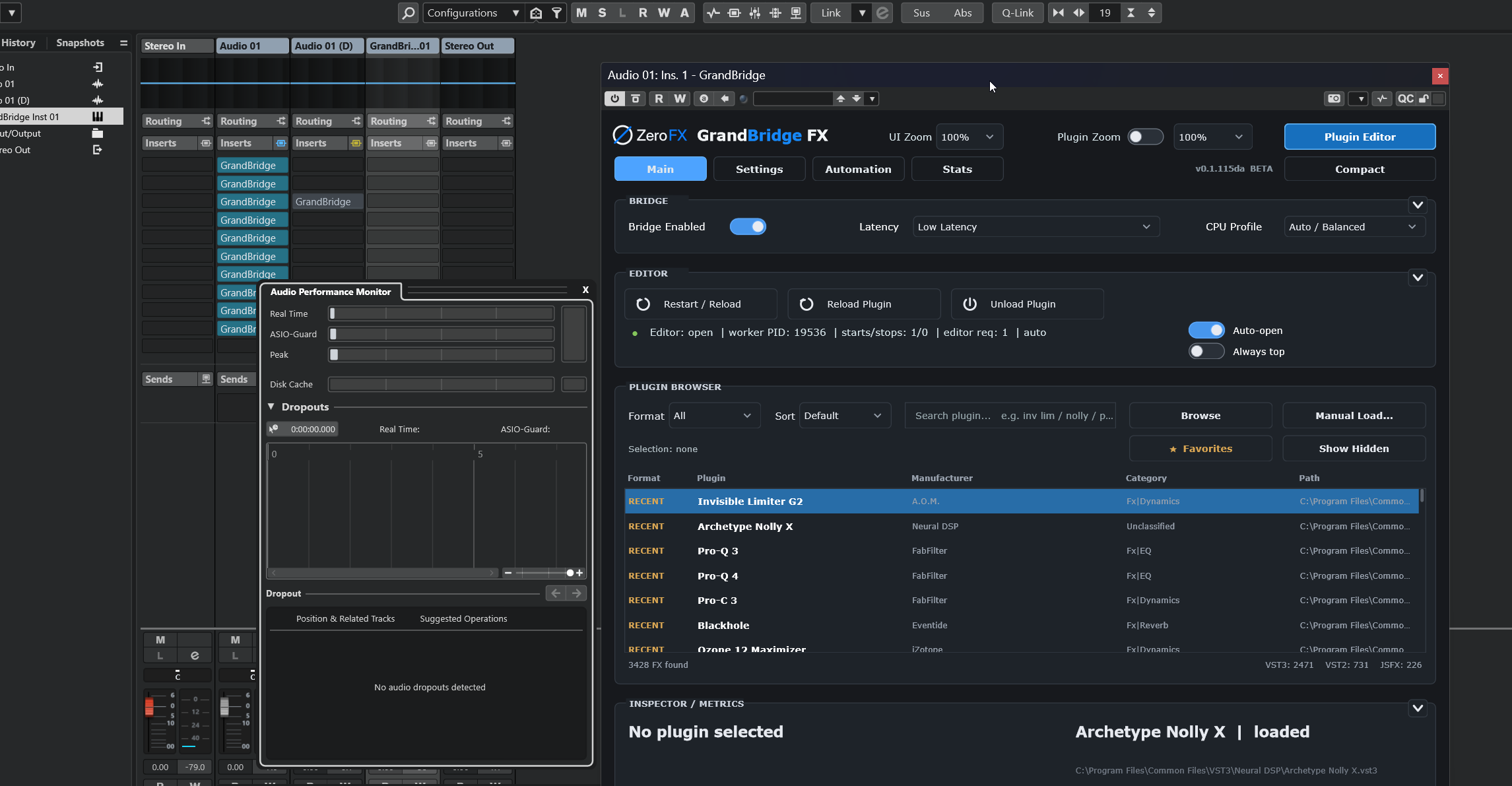Click the channel visibility agents house icon

536,13
